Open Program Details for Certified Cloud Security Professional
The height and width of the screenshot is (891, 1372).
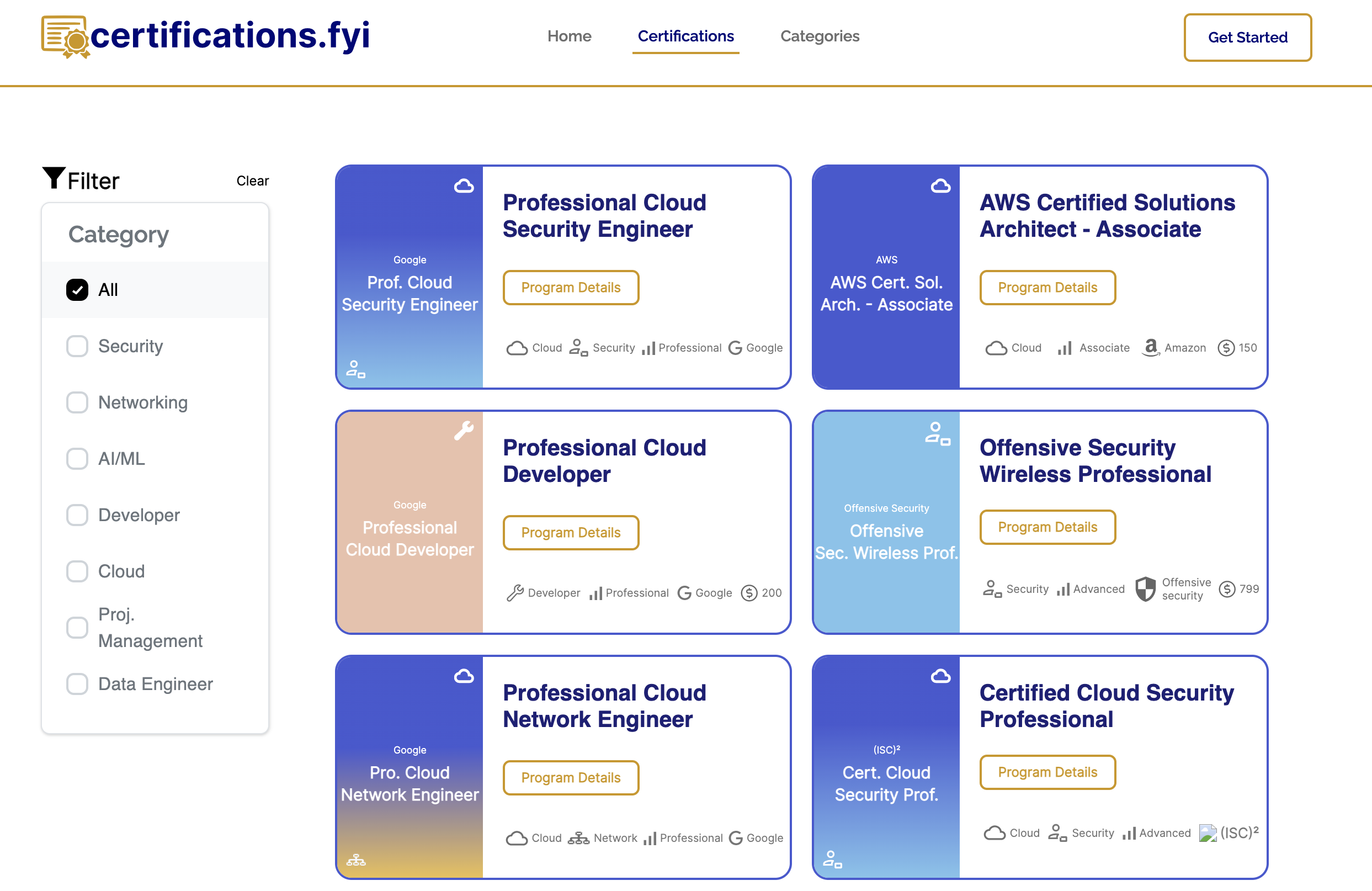1047,772
